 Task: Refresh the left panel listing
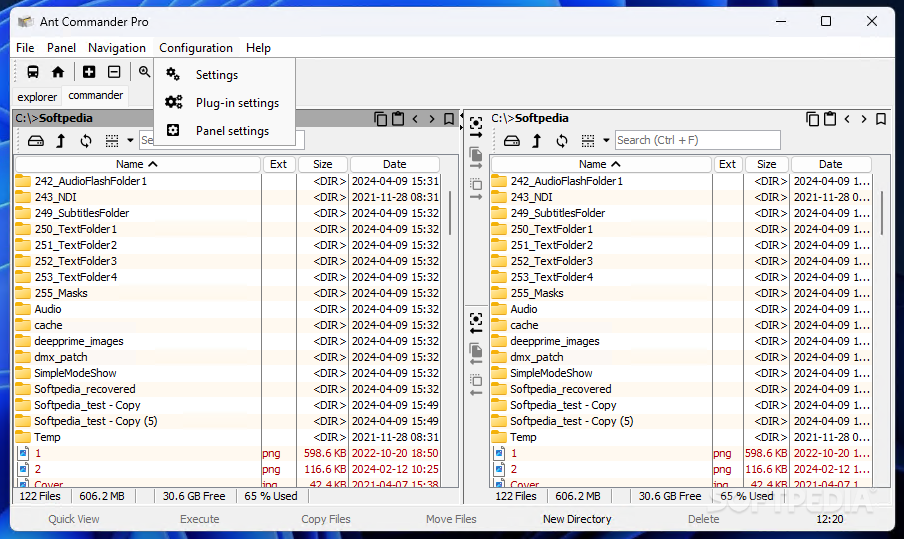tap(86, 141)
